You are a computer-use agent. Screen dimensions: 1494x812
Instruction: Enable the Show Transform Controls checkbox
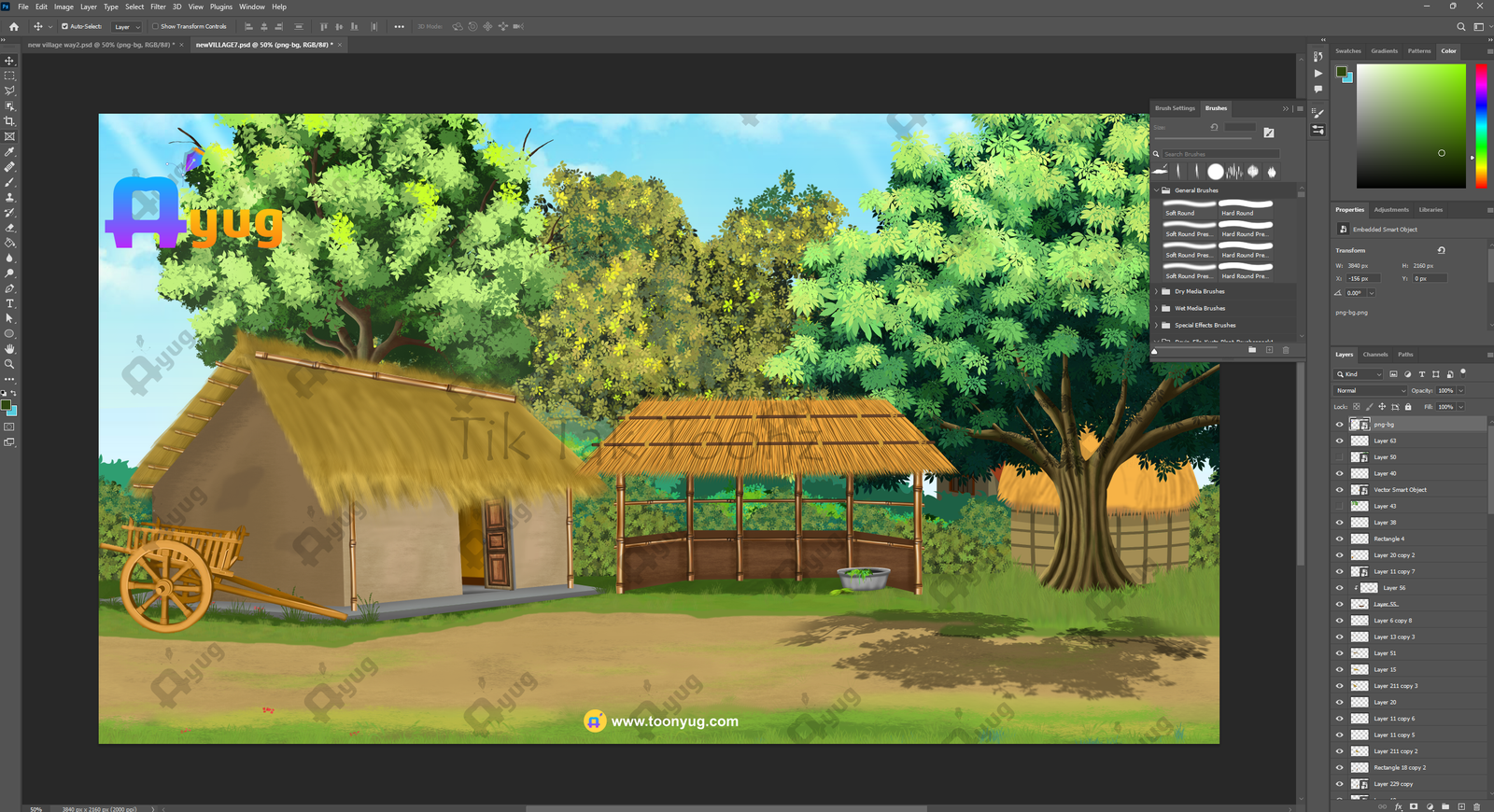[x=156, y=26]
